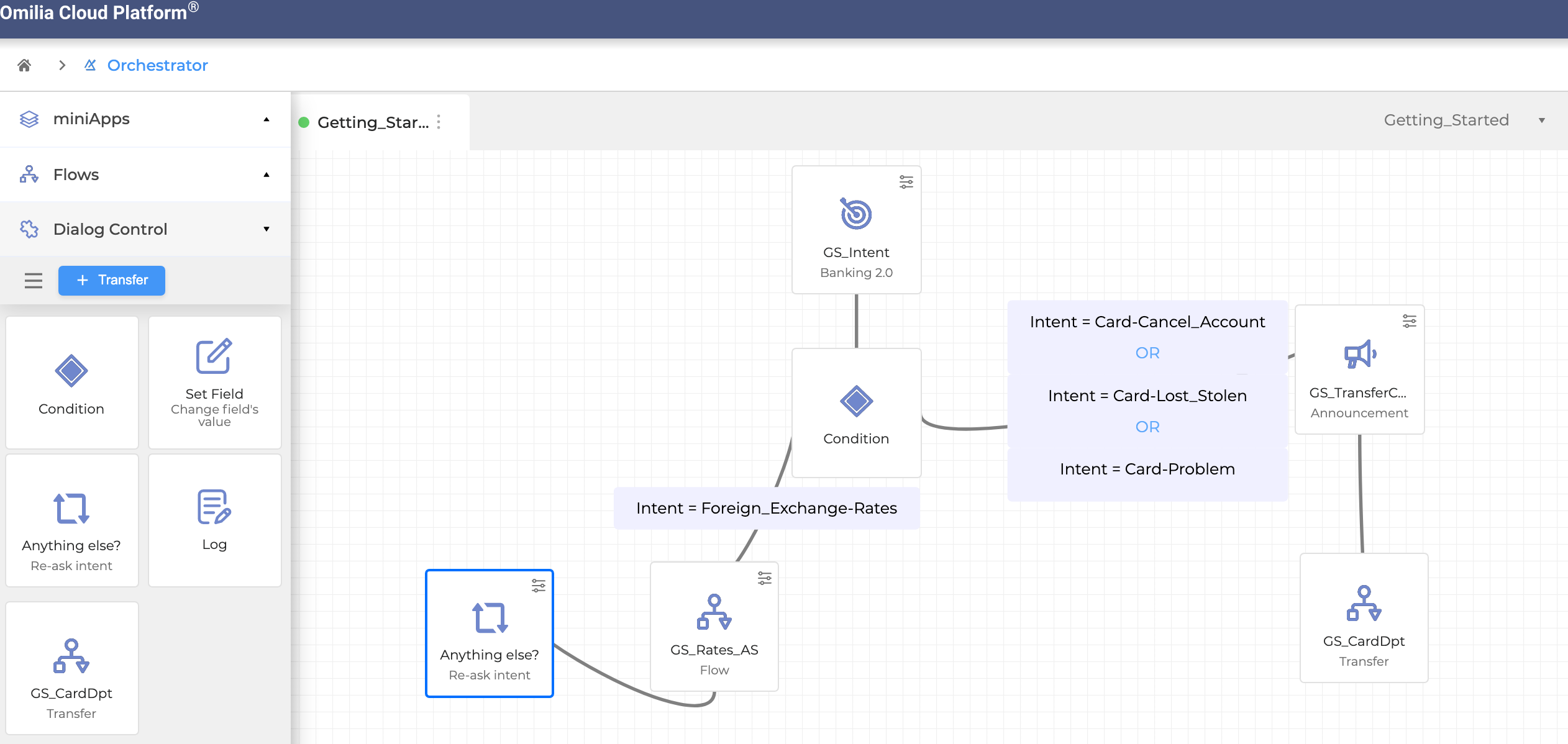Open Anything else? canvas node settings
Image resolution: width=1568 pixels, height=744 pixels.
539,586
